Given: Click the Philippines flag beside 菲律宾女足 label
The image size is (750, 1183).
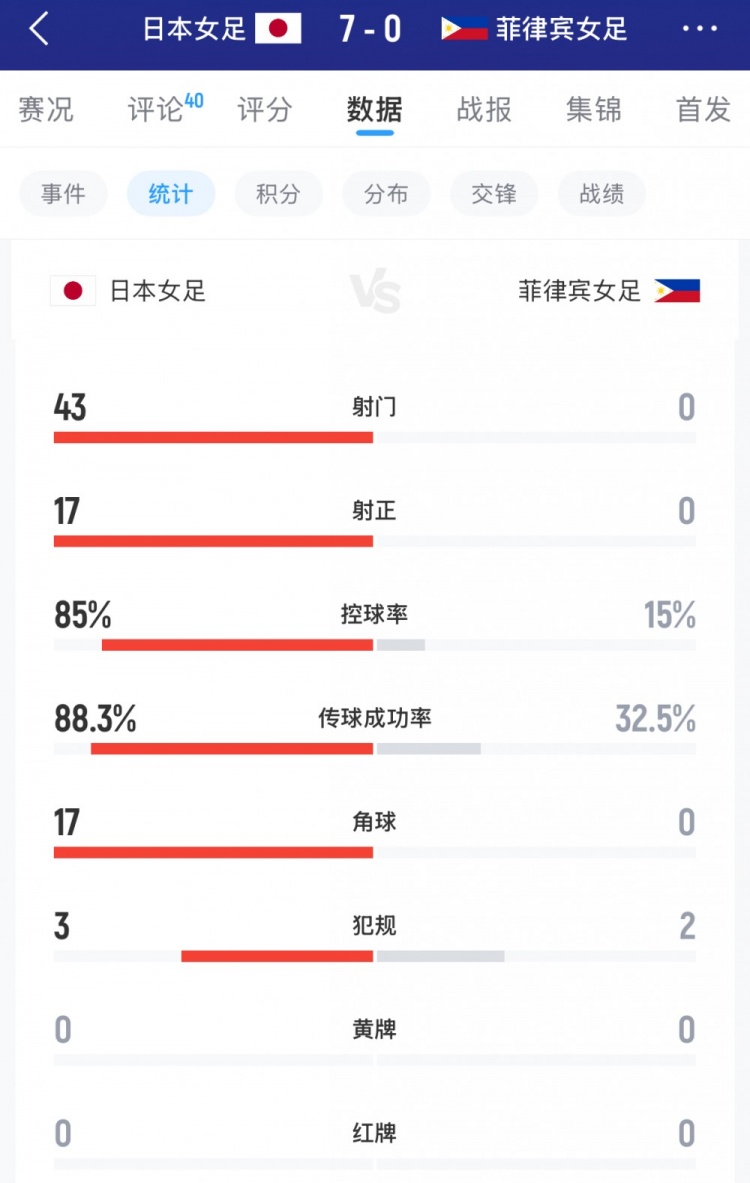Looking at the screenshot, I should tap(678, 291).
